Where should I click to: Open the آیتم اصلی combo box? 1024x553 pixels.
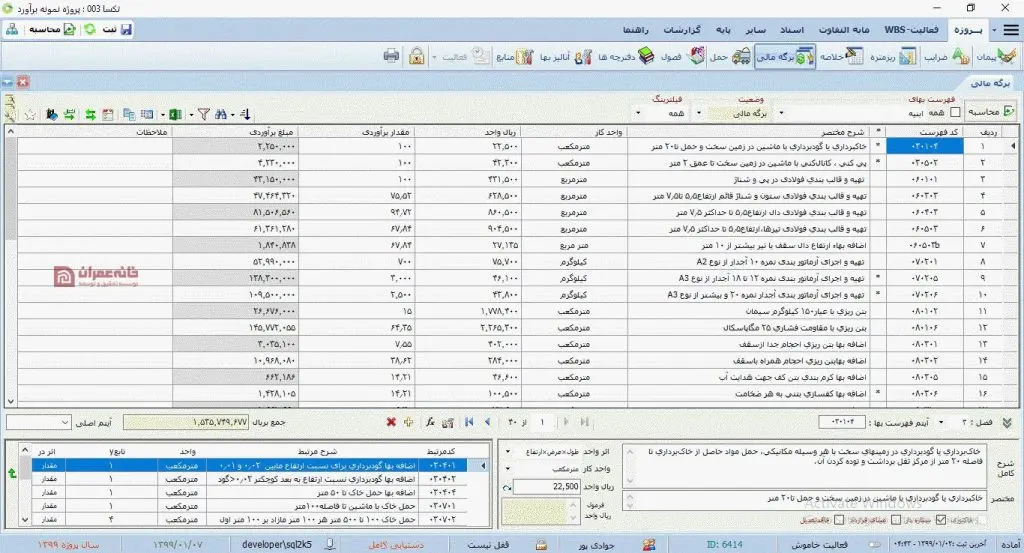coord(39,422)
